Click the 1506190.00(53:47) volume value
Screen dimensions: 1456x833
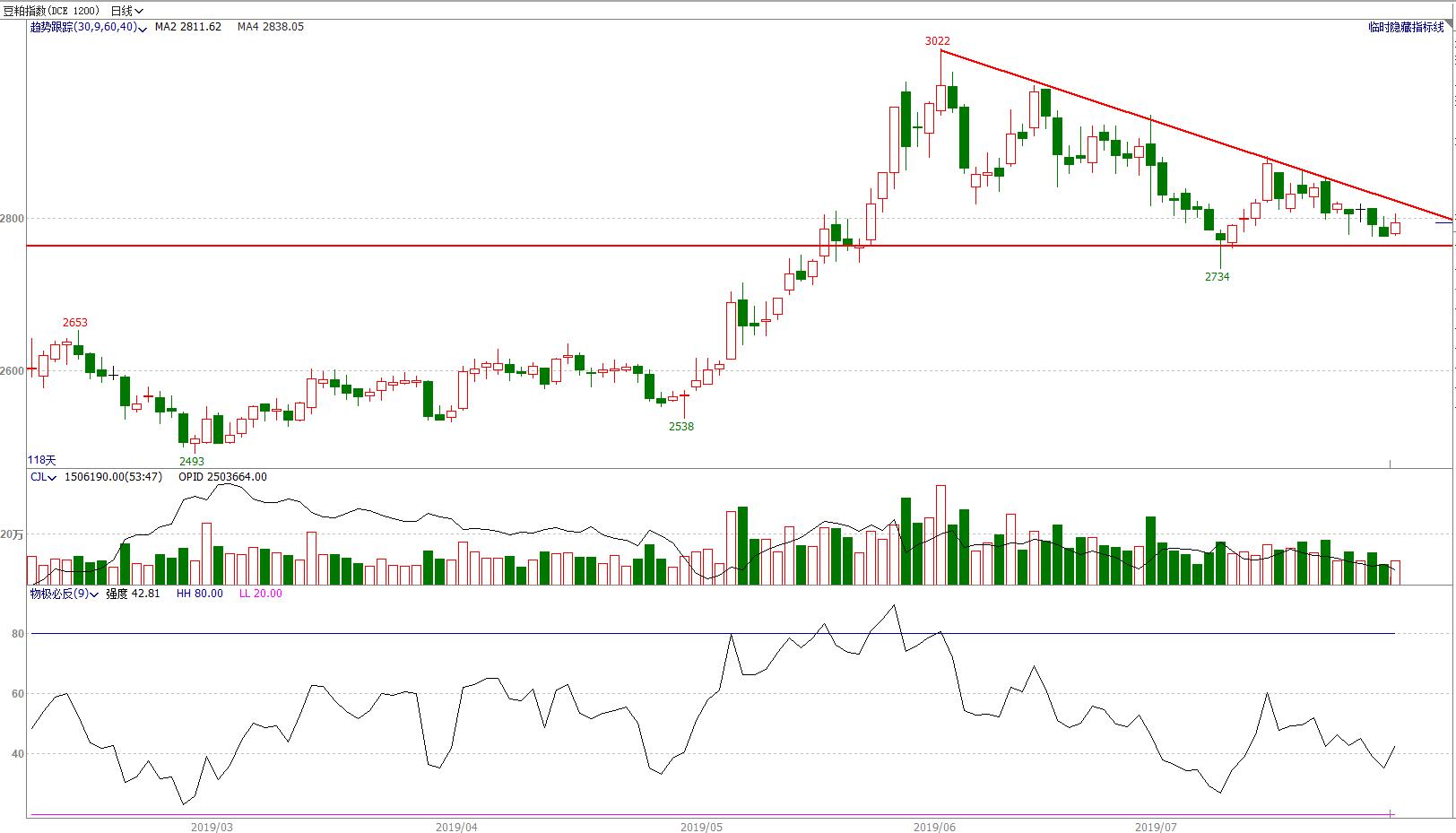(x=113, y=477)
